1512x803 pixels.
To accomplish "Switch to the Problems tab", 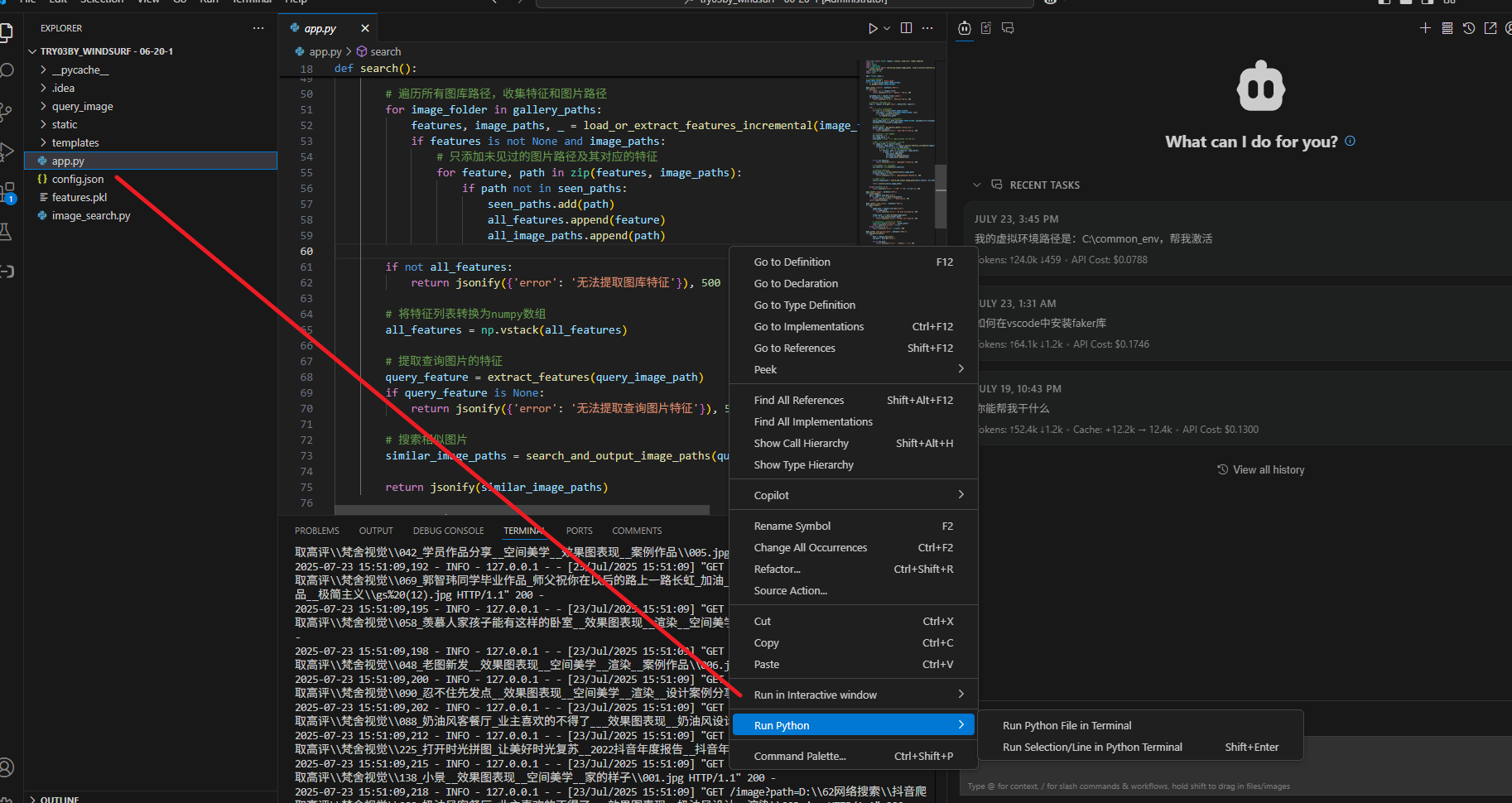I will (317, 531).
